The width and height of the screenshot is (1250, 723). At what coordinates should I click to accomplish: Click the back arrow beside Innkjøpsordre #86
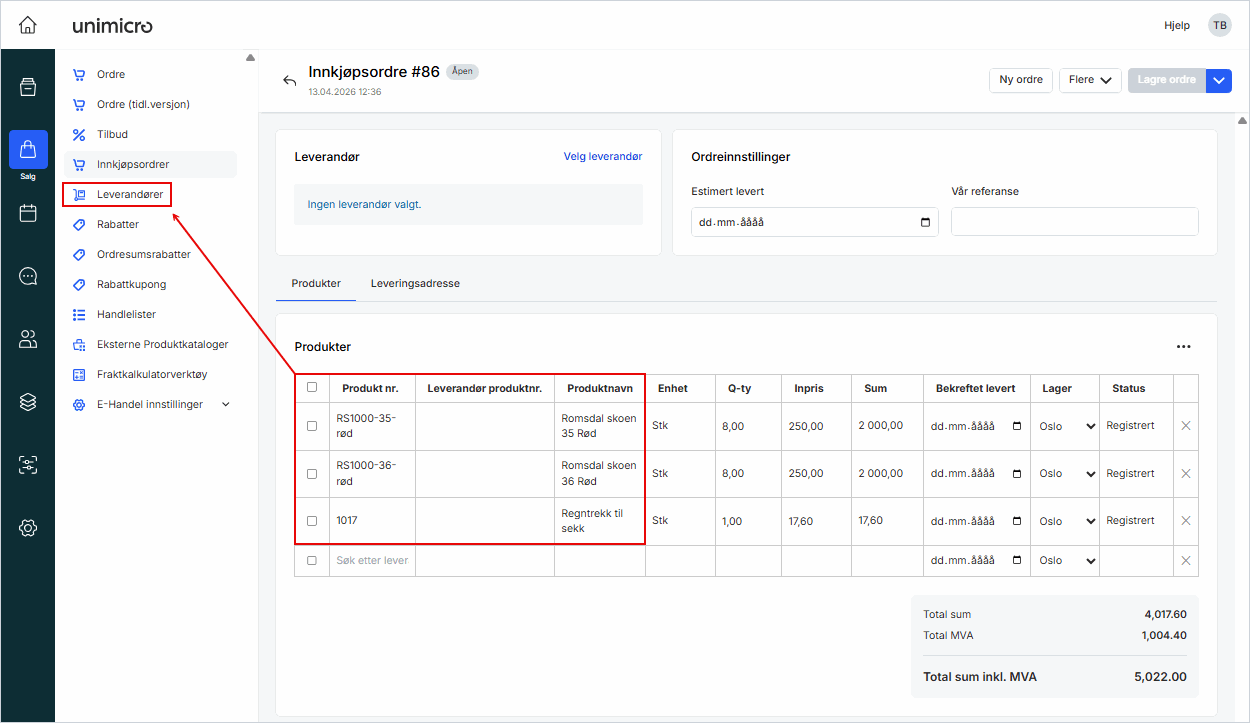[x=290, y=81]
